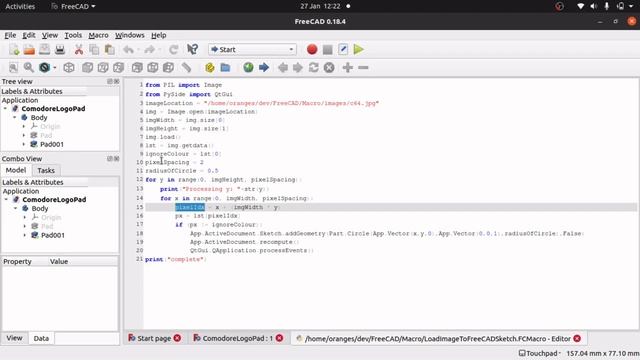Paste using the clipboard icon
Image resolution: width=640 pixels, height=360 pixels.
(x=109, y=50)
